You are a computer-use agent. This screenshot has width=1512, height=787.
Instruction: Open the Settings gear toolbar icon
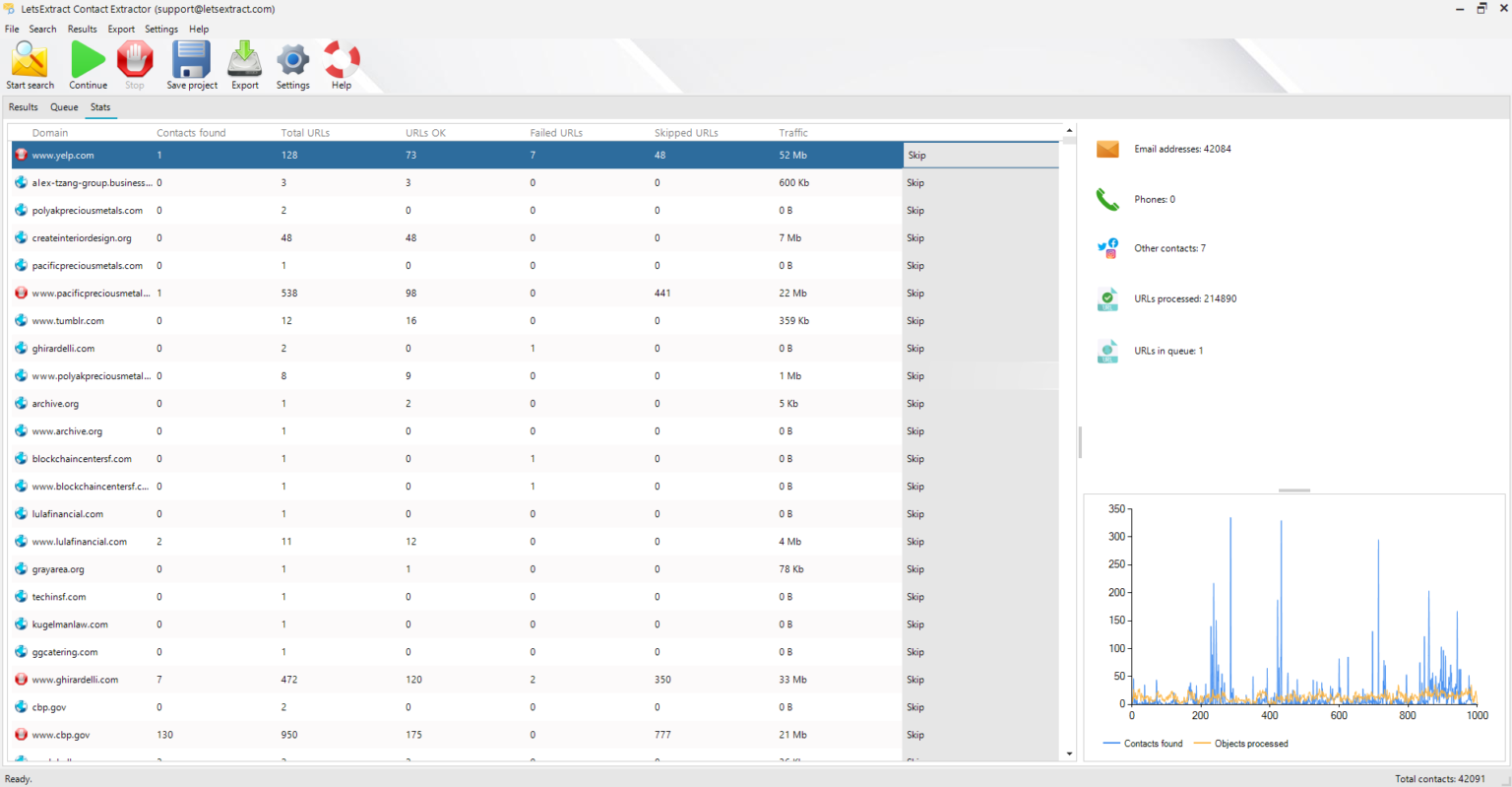tap(292, 64)
